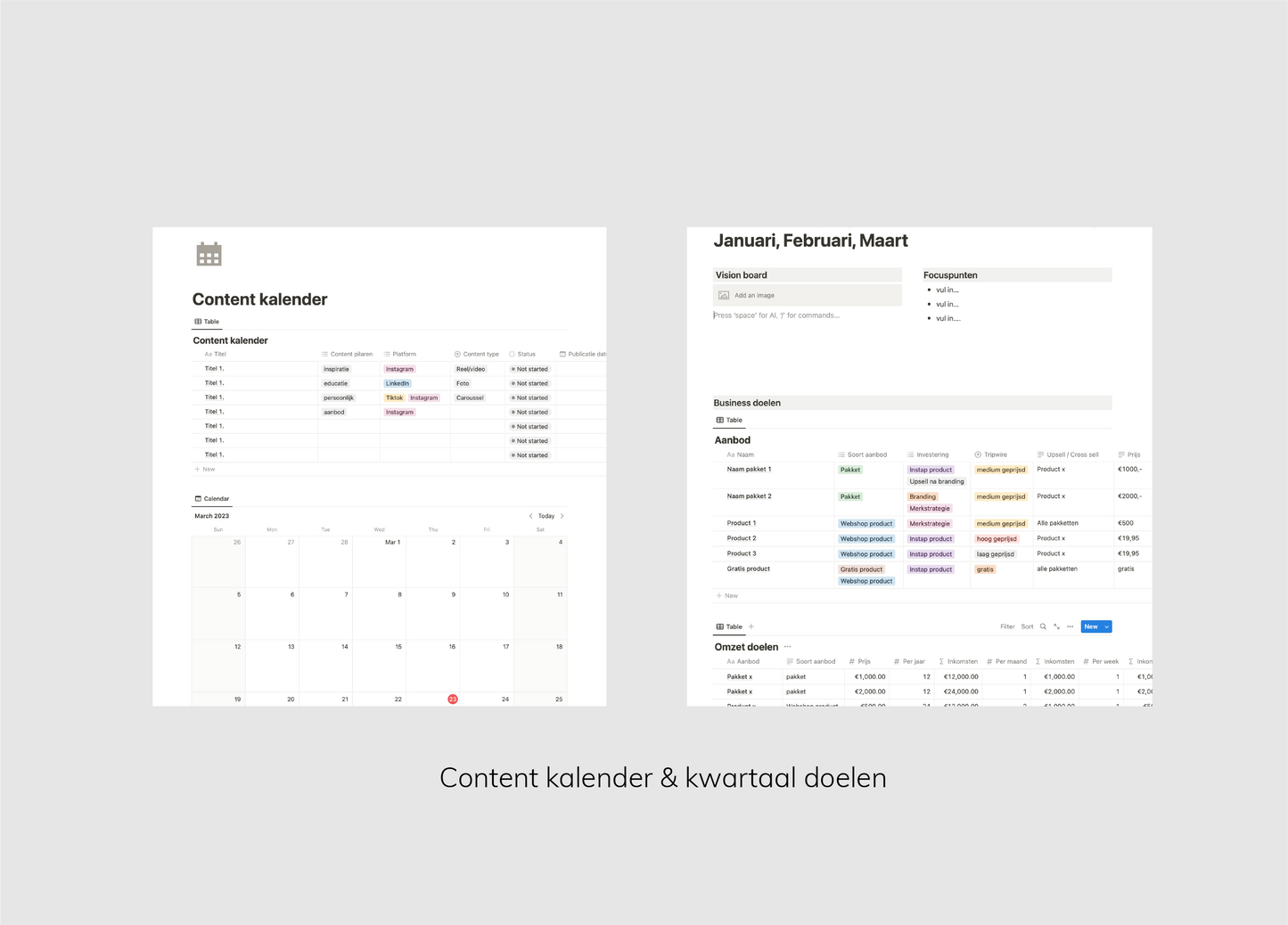Open the Calendar view tab

coord(212,499)
